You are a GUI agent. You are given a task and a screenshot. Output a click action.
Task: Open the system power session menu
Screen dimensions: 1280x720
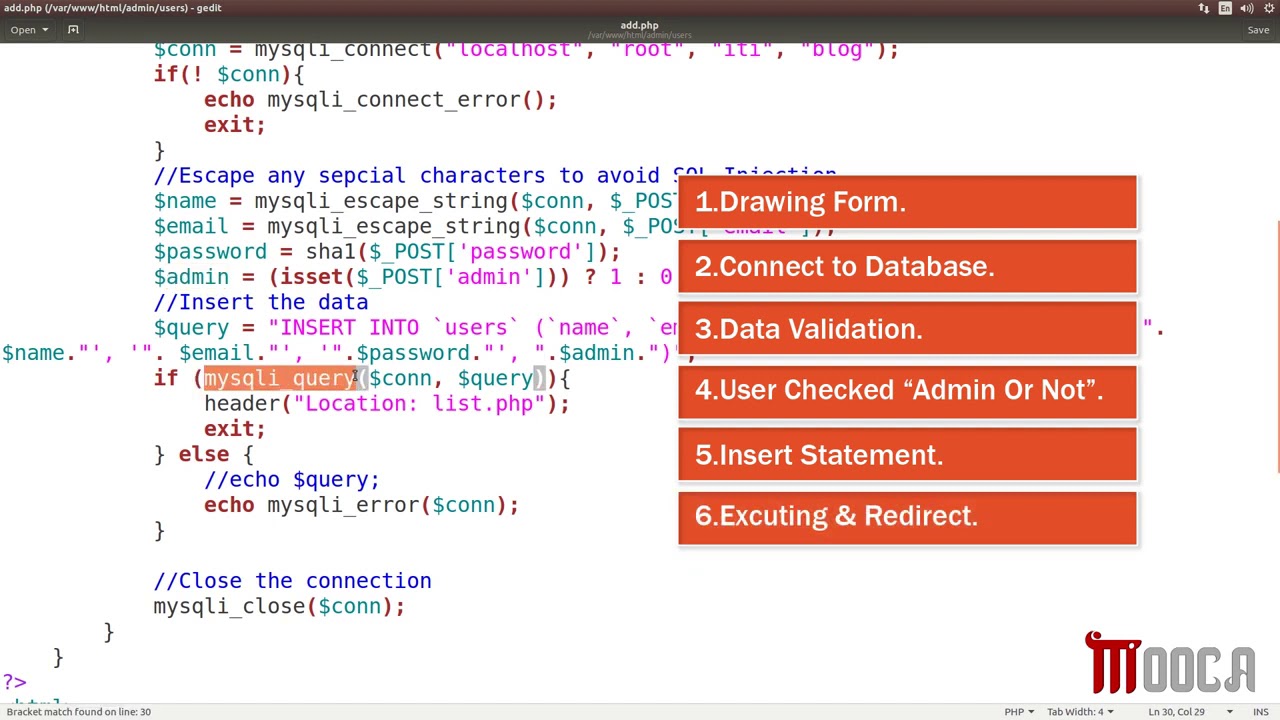[x=1267, y=8]
